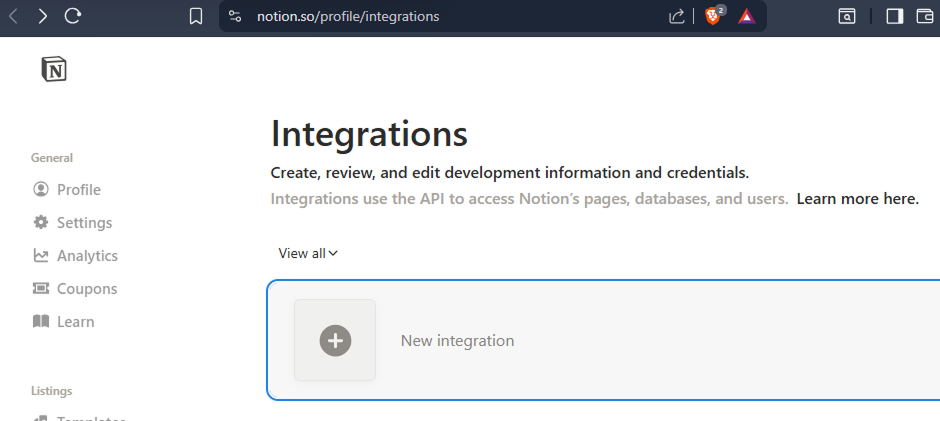The width and height of the screenshot is (940, 421).
Task: Toggle the browser sidebar panel
Action: pyautogui.click(x=895, y=16)
